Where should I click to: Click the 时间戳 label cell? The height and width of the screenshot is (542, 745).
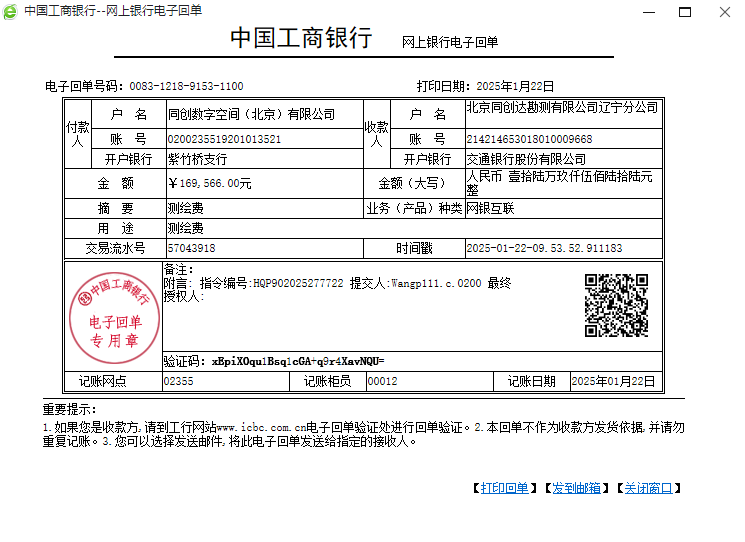pyautogui.click(x=414, y=248)
